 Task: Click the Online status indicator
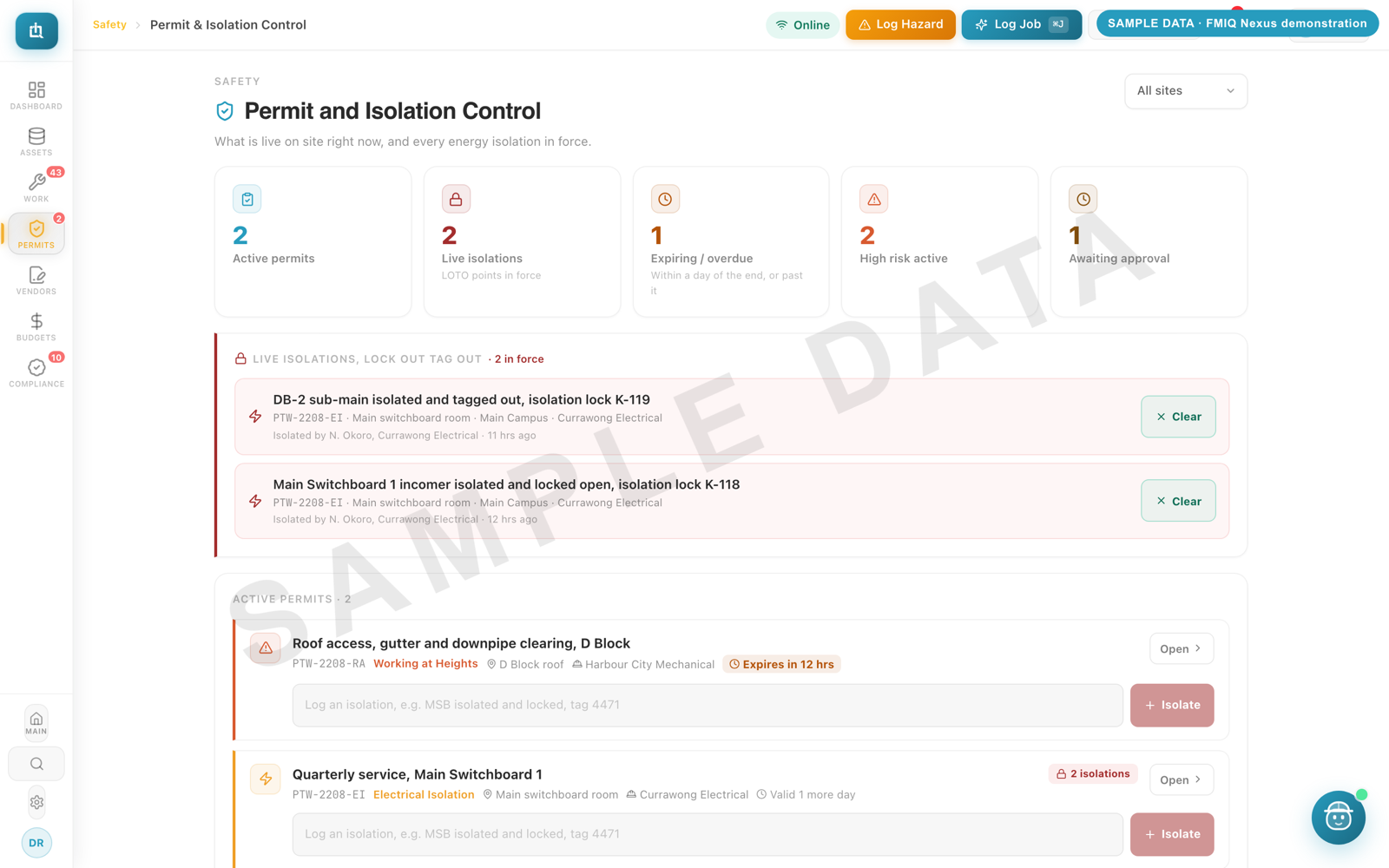pos(802,25)
